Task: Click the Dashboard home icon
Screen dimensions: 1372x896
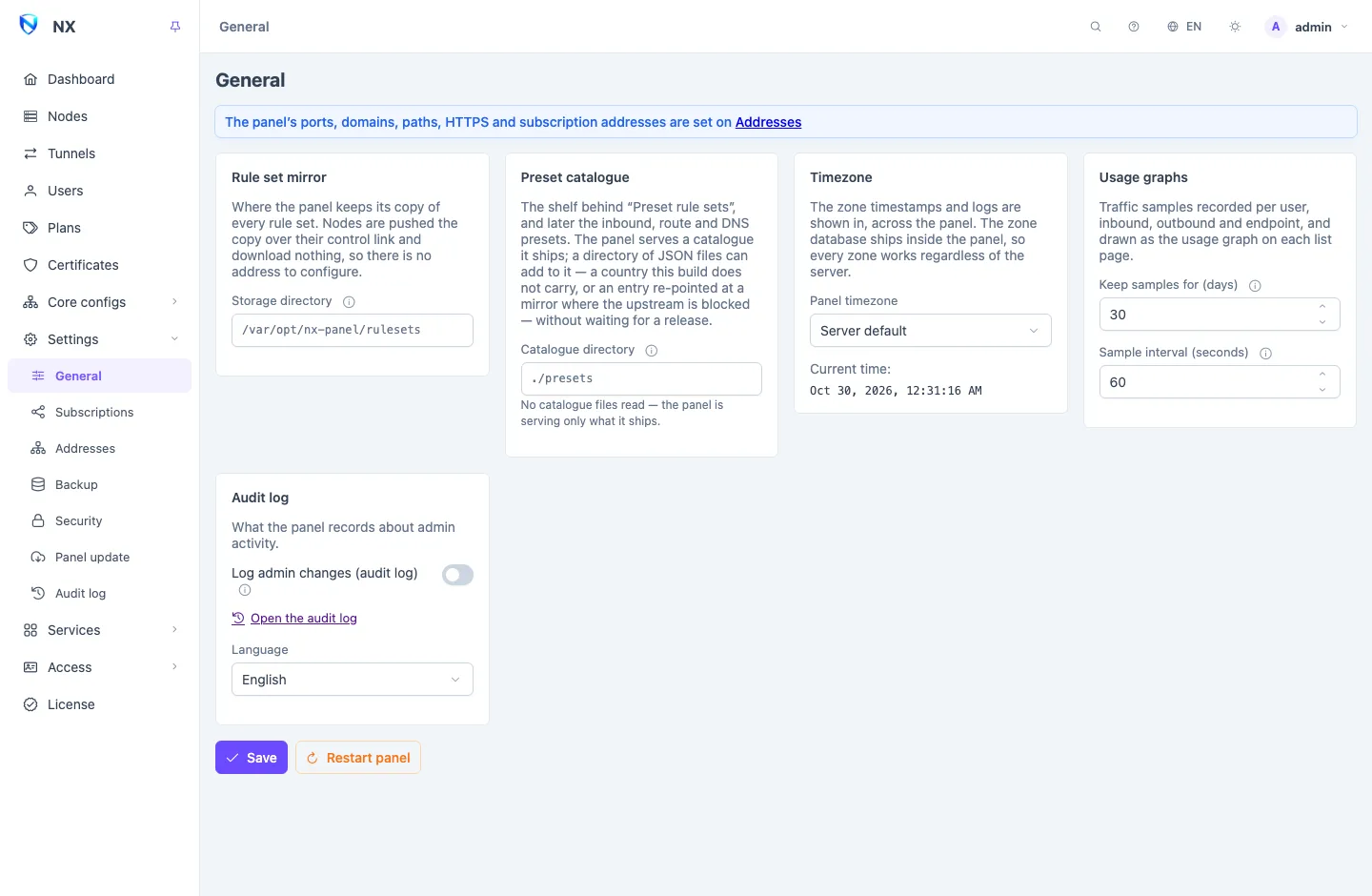Action: pos(30,79)
